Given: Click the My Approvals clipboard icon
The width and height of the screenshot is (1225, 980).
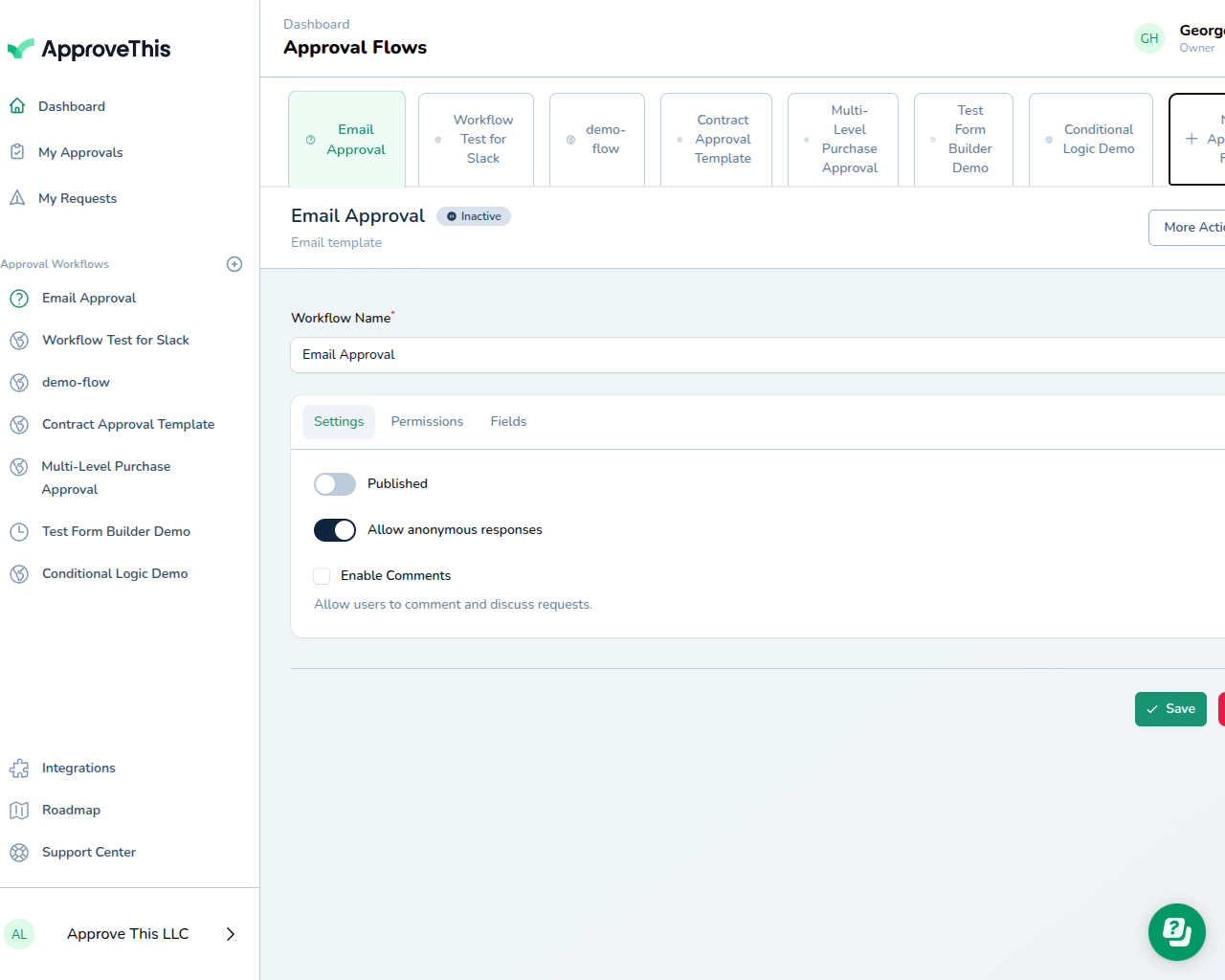Looking at the screenshot, I should click(17, 152).
